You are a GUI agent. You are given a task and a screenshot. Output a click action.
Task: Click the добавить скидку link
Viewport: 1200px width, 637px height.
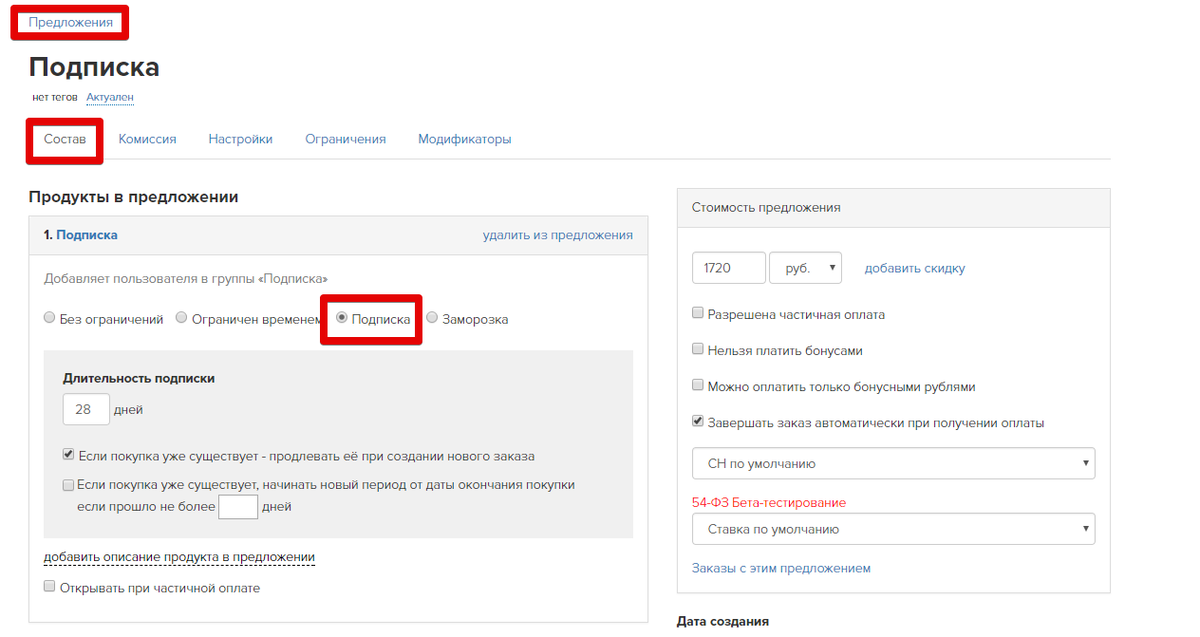click(x=915, y=268)
